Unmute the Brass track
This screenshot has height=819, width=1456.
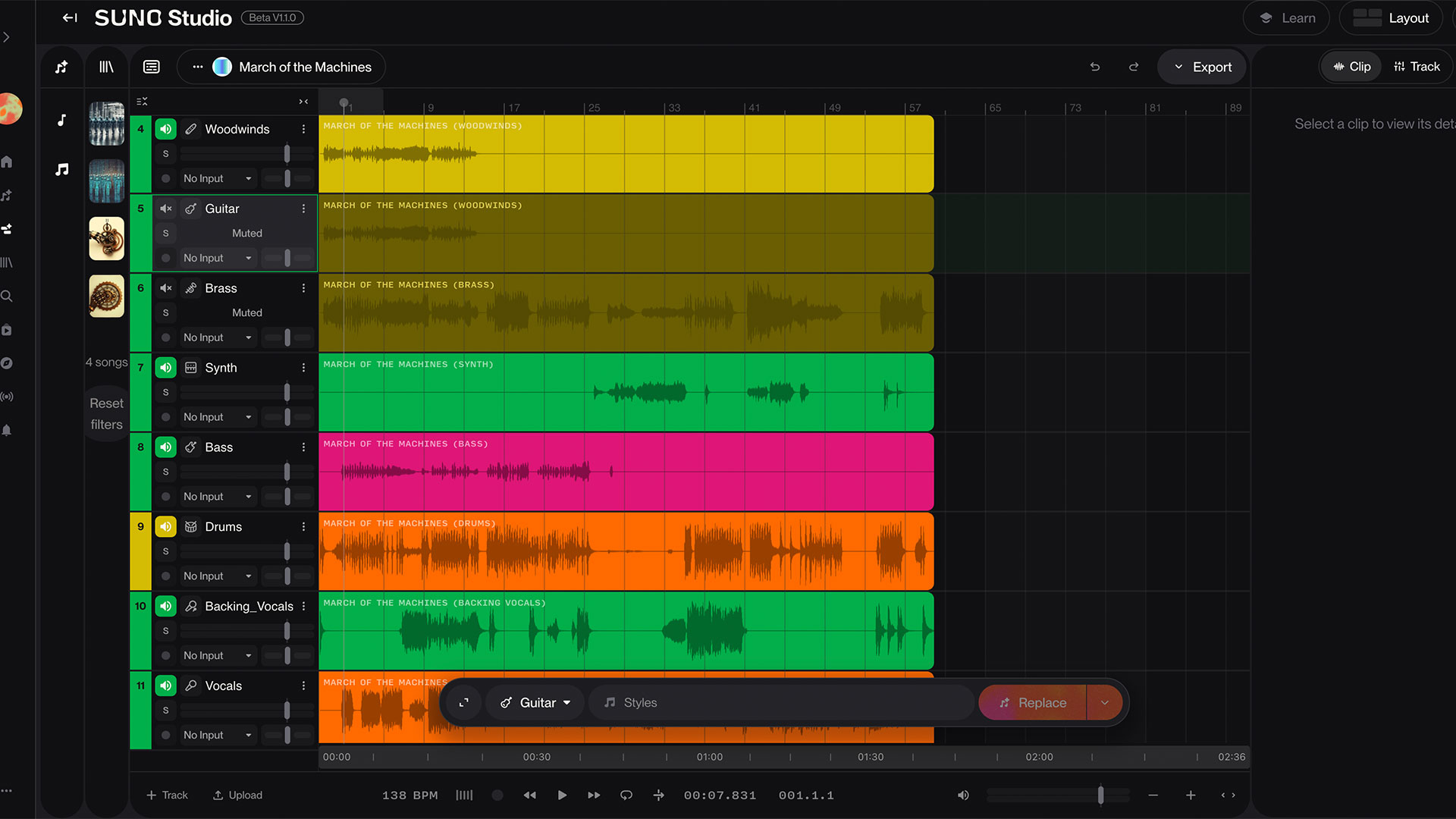(165, 288)
